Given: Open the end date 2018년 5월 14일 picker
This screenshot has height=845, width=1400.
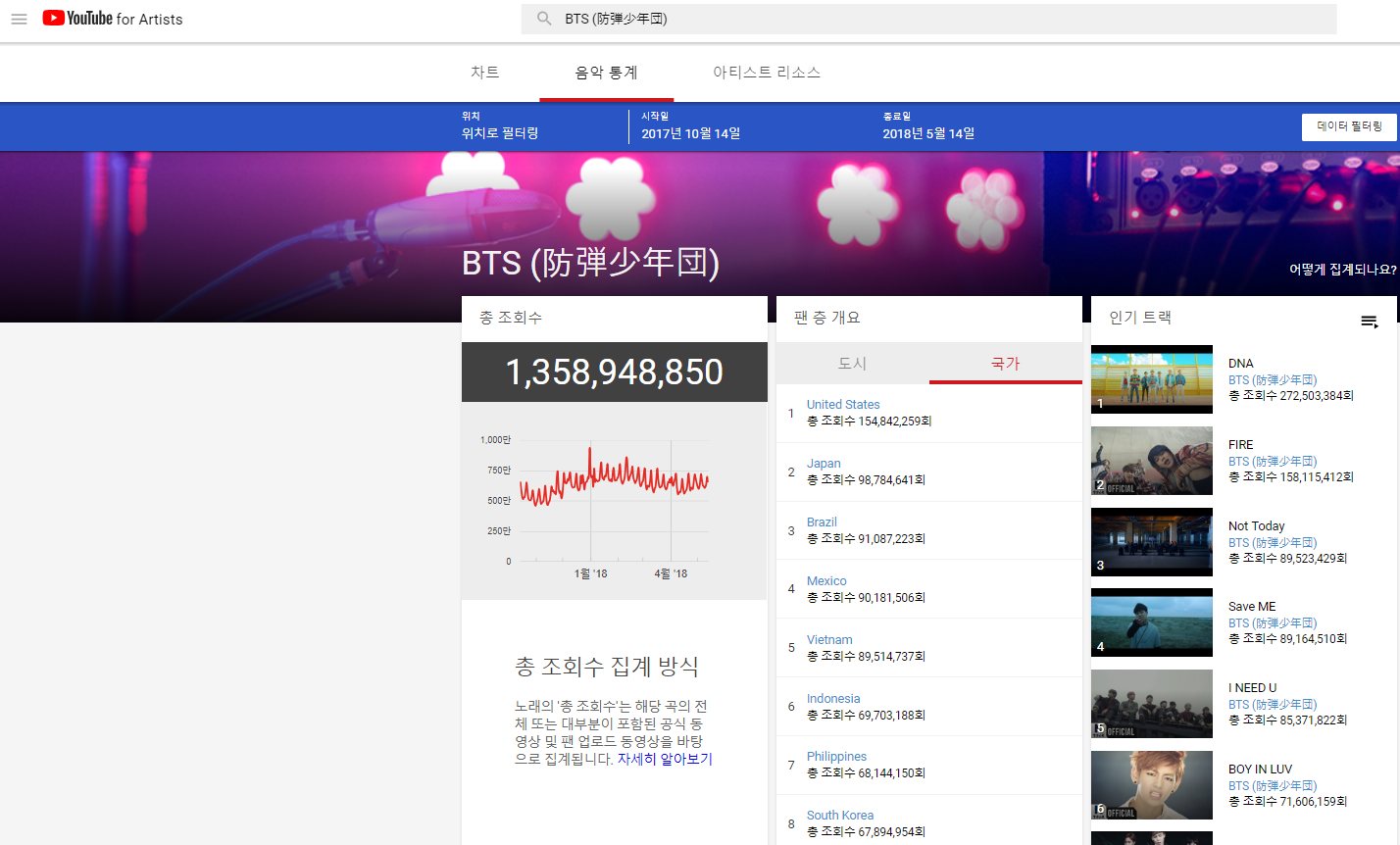Looking at the screenshot, I should 928,132.
